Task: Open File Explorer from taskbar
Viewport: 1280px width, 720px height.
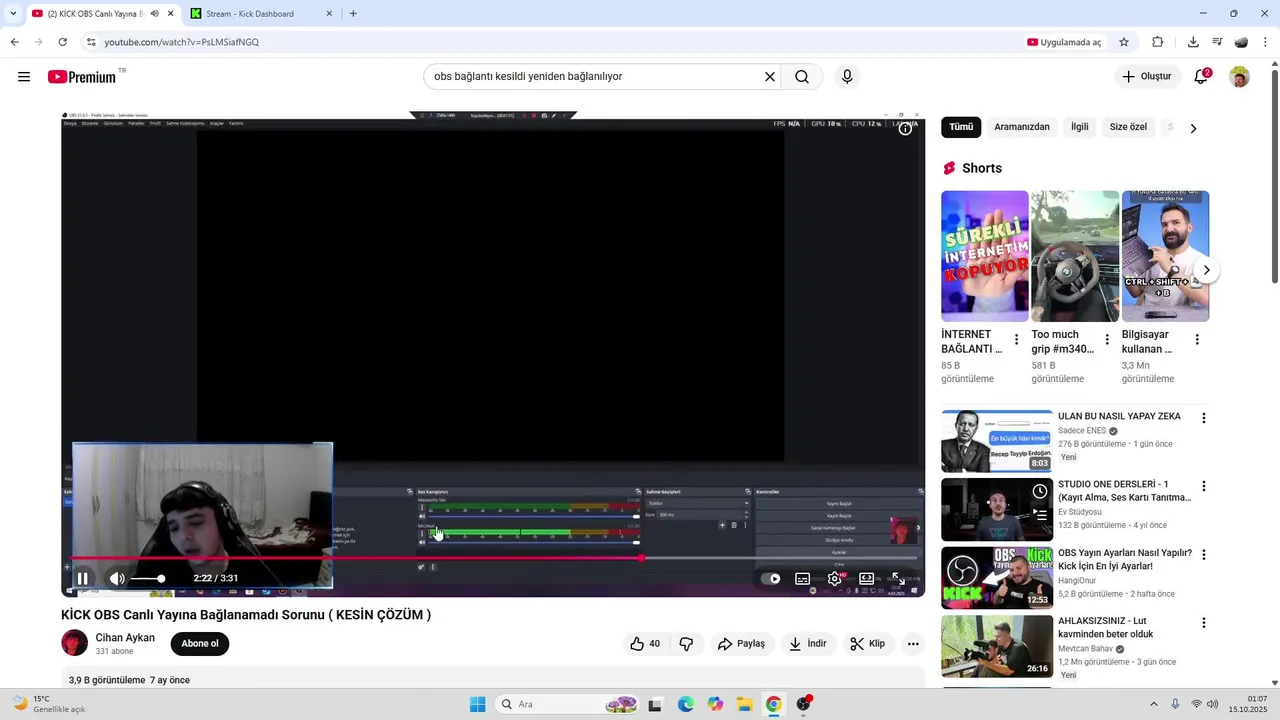Action: (744, 704)
